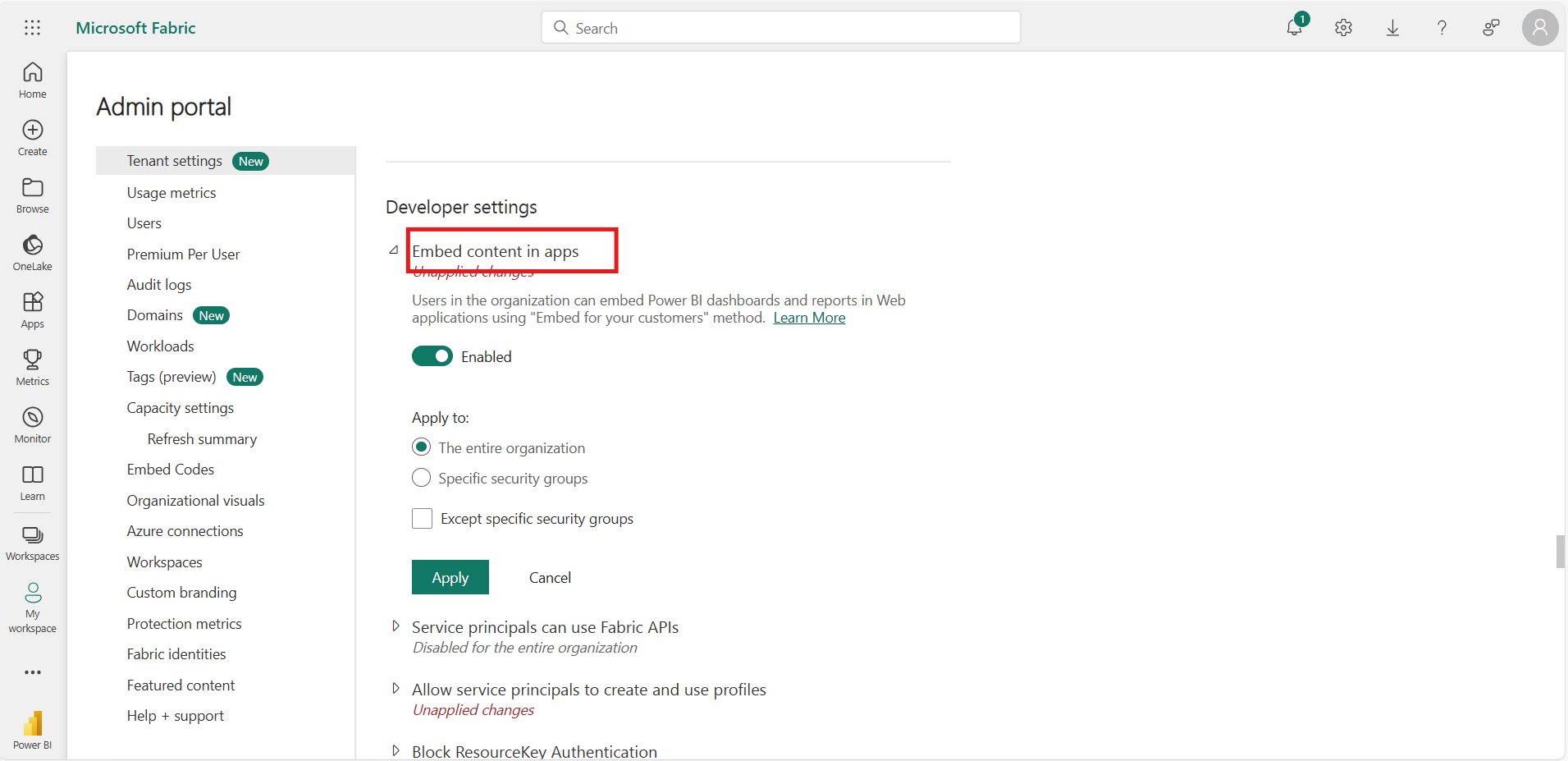
Task: Open the Metrics trophy icon
Action: (x=33, y=360)
